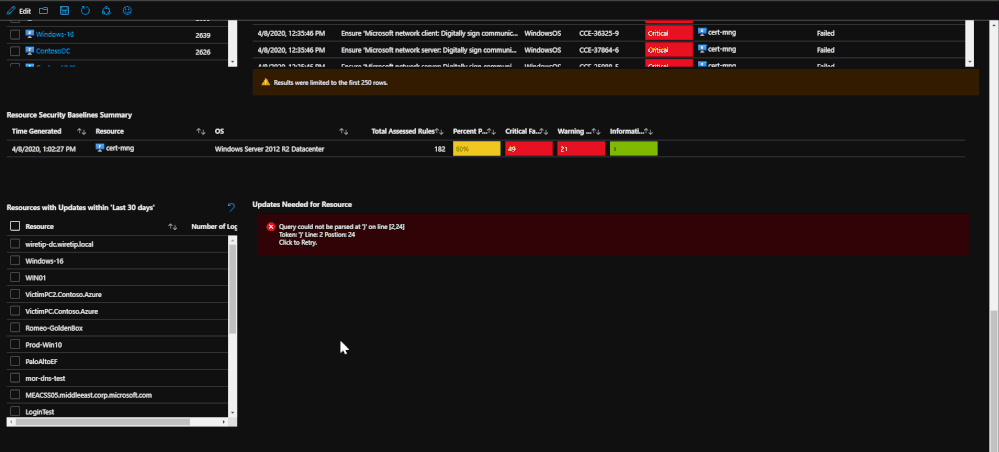Image resolution: width=999 pixels, height=452 pixels.
Task: Click the warning icon in the results-limited banner
Action: (265, 83)
